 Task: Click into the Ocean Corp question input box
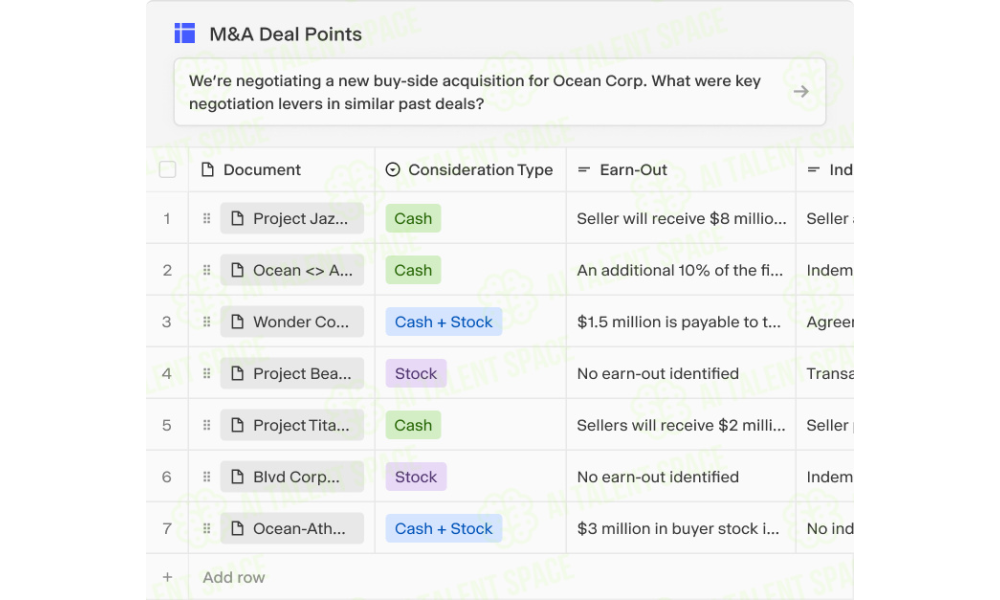click(500, 92)
